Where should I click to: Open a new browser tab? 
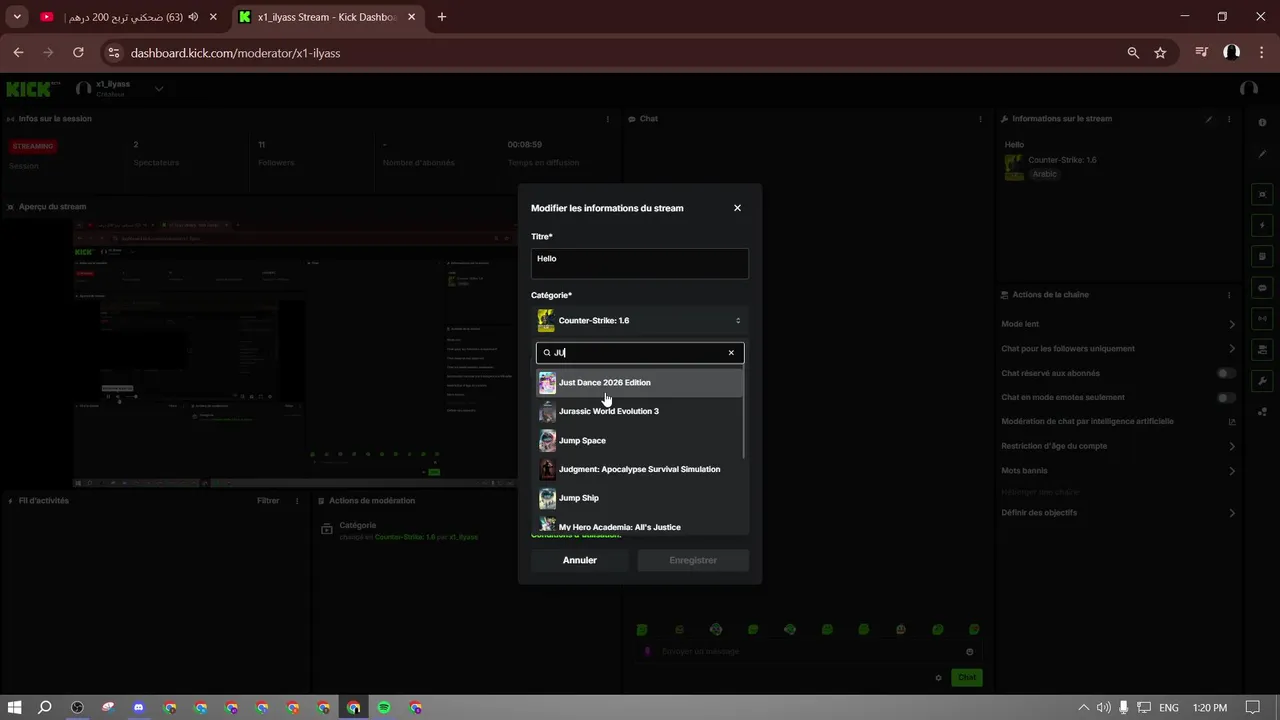[x=442, y=17]
